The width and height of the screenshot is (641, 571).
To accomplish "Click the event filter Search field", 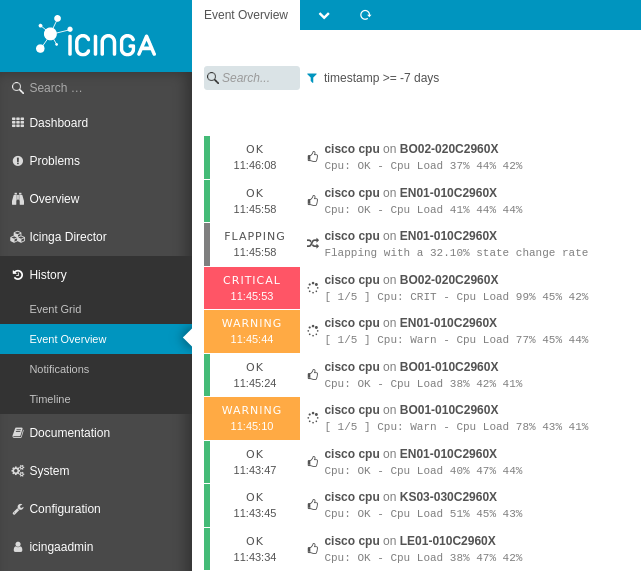I will [258, 78].
